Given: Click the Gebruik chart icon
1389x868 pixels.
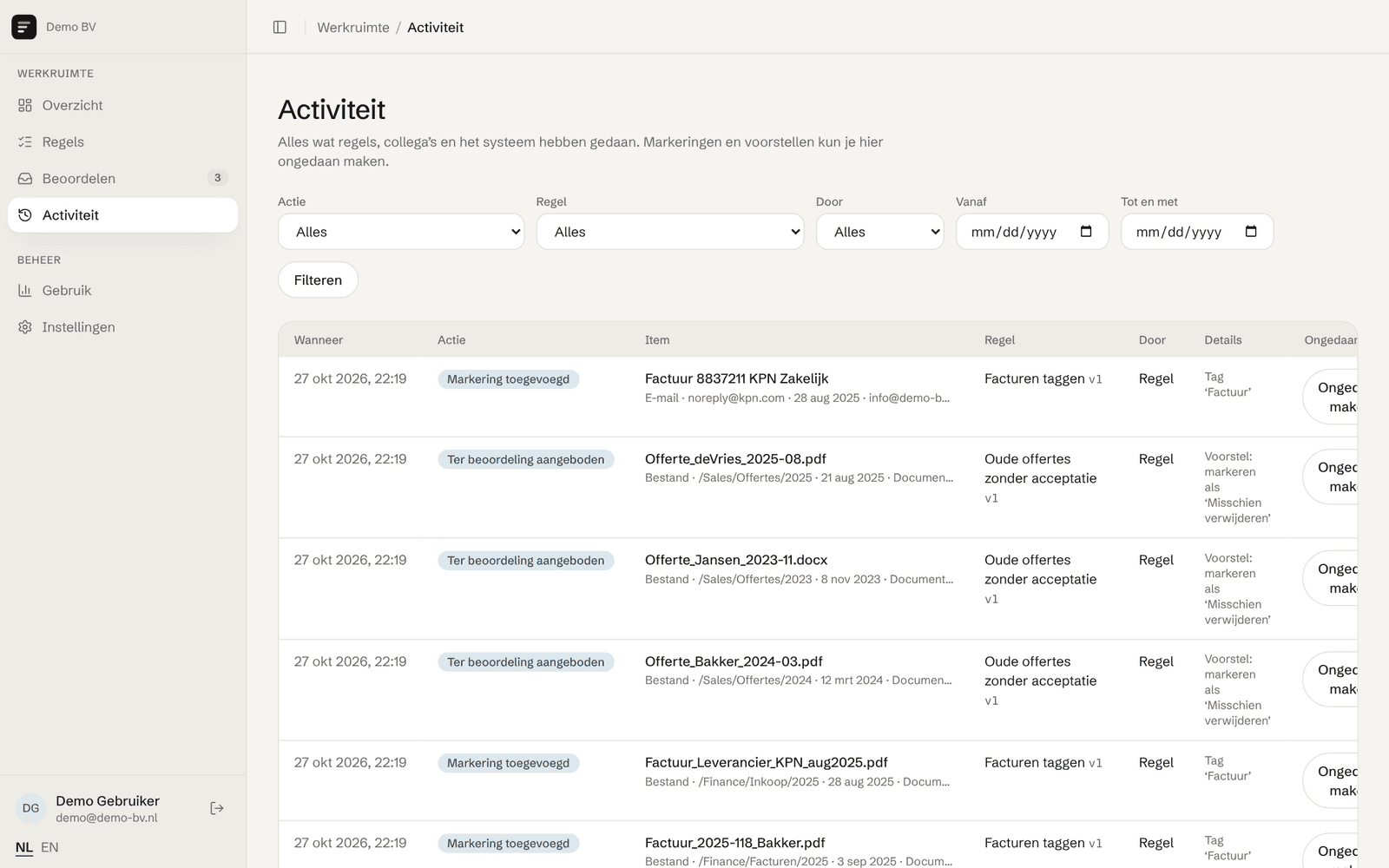Looking at the screenshot, I should click(25, 291).
